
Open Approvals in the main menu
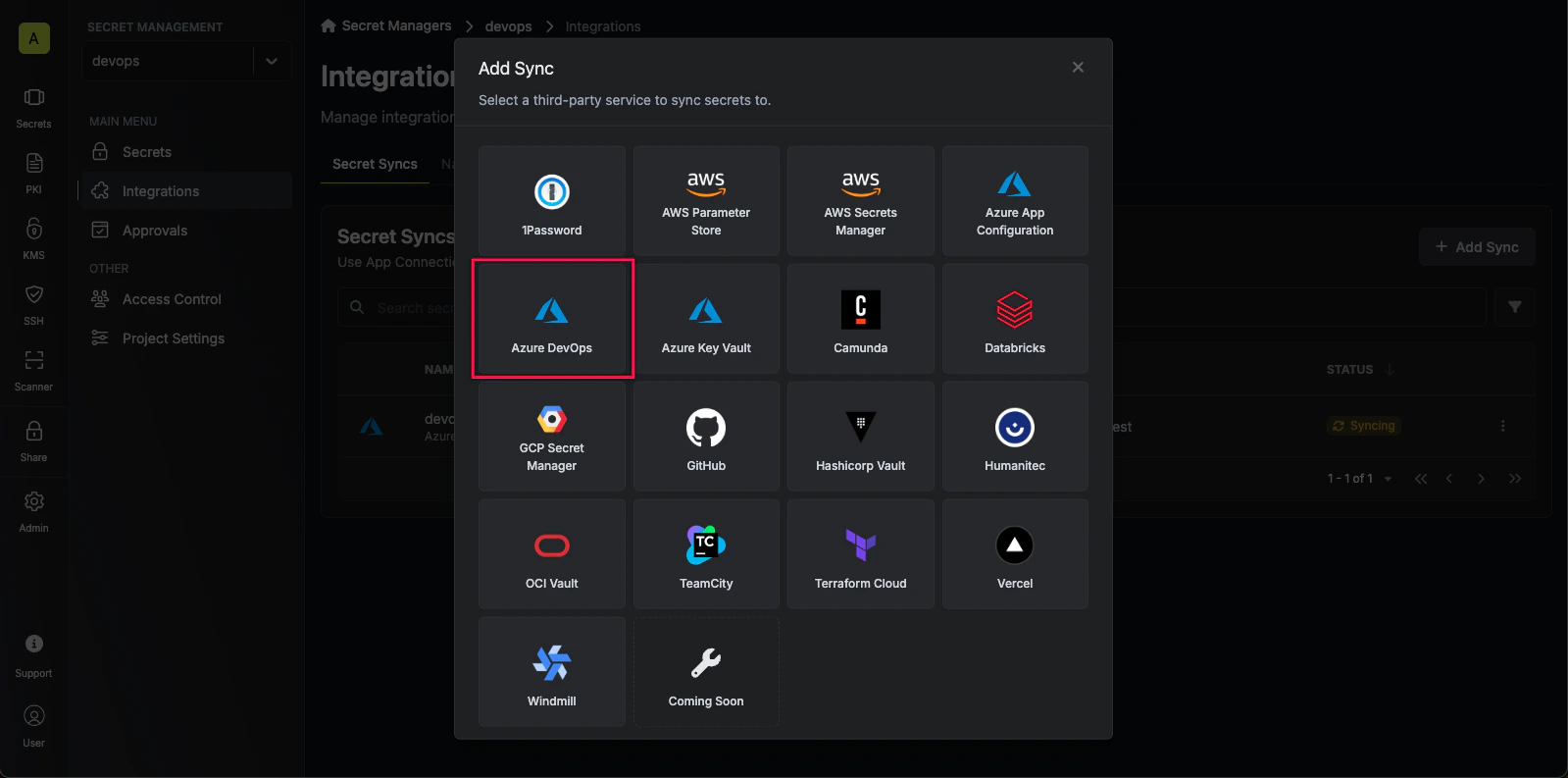click(185, 231)
